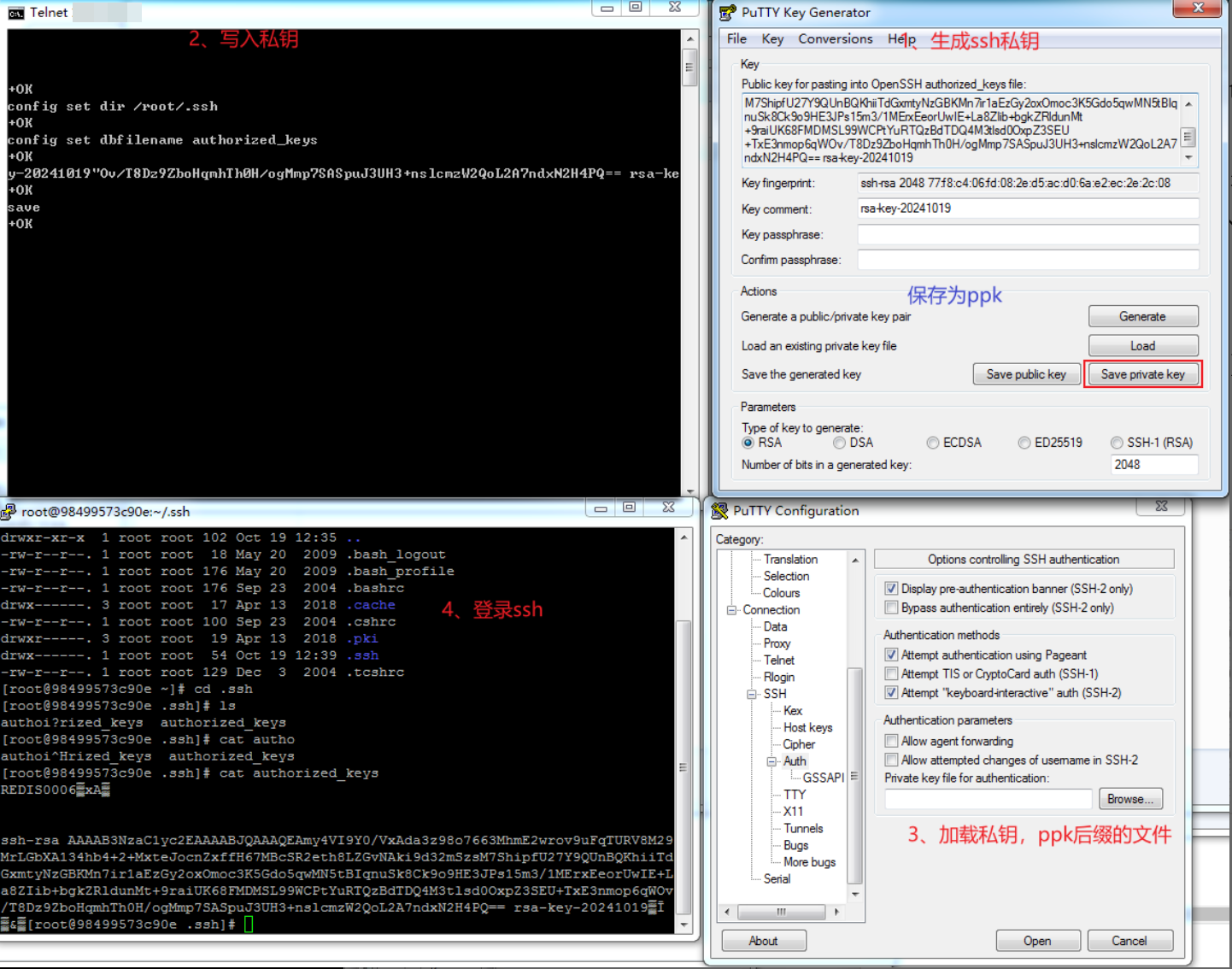Click the root SSH terminal title icon

(x=9, y=512)
